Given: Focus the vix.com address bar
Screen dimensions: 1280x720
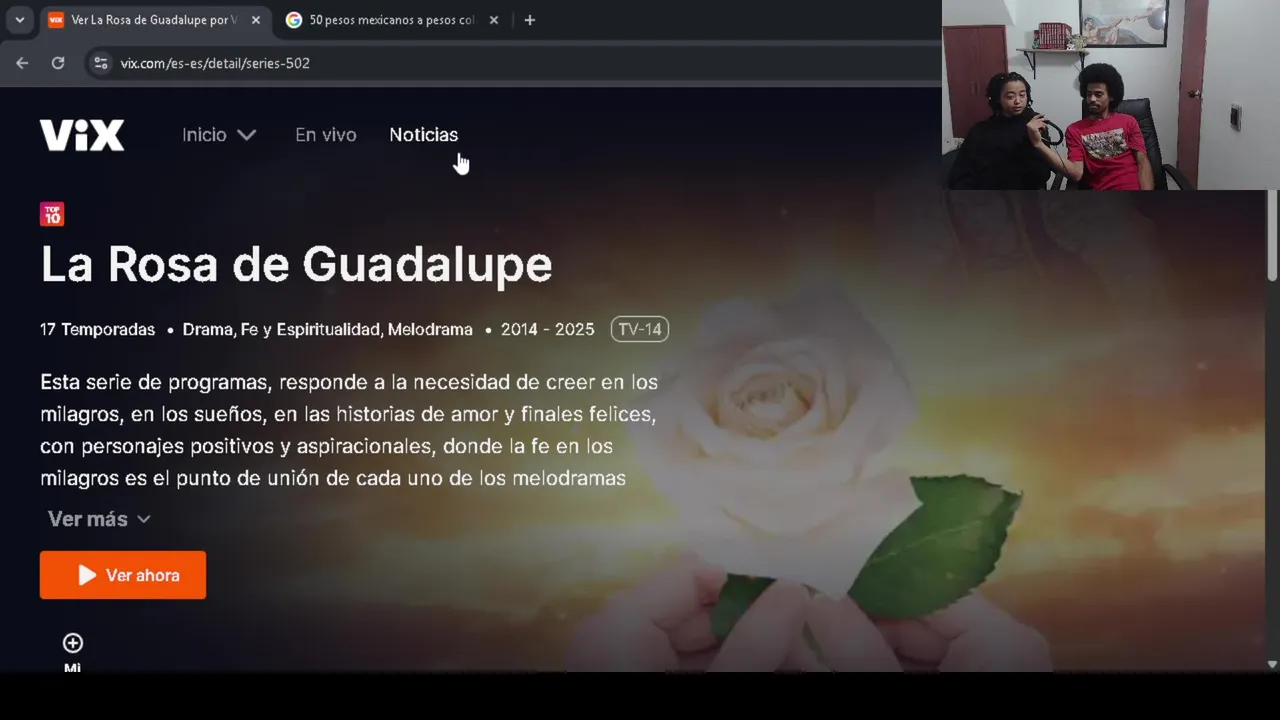Looking at the screenshot, I should (x=510, y=63).
